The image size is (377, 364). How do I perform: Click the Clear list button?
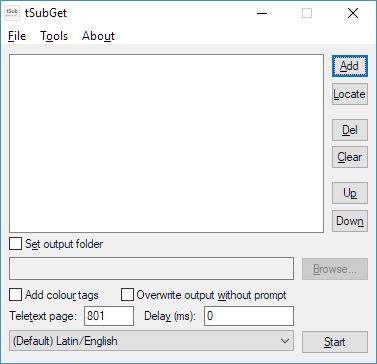350,157
